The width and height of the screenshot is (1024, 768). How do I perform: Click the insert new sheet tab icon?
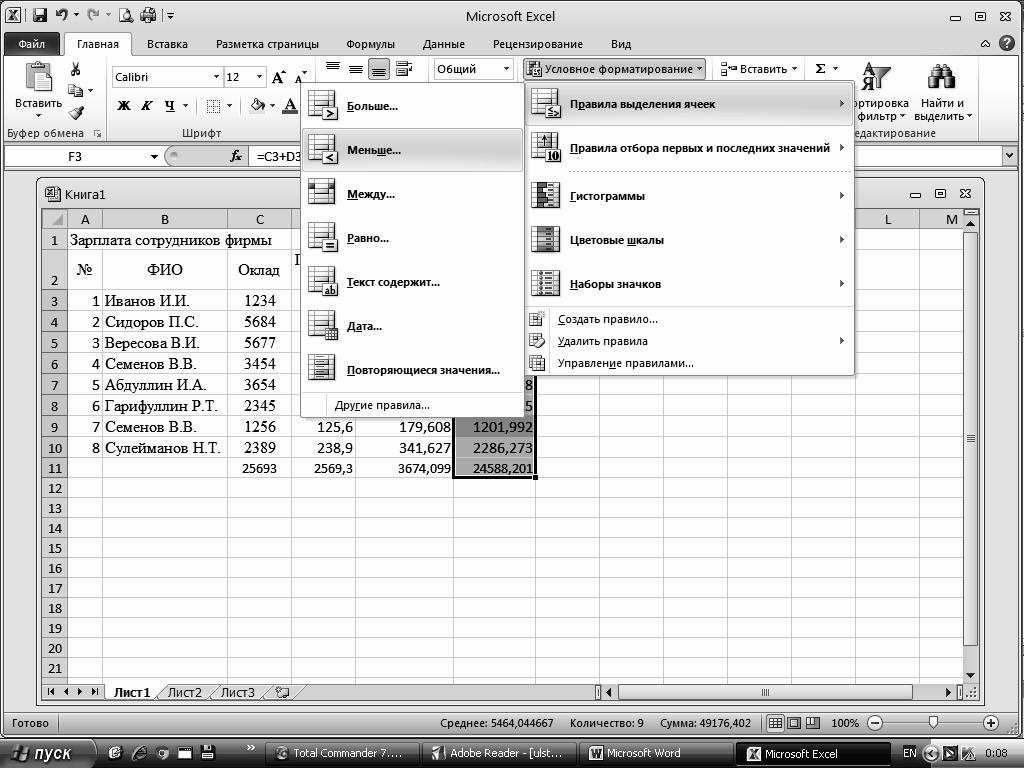point(282,692)
